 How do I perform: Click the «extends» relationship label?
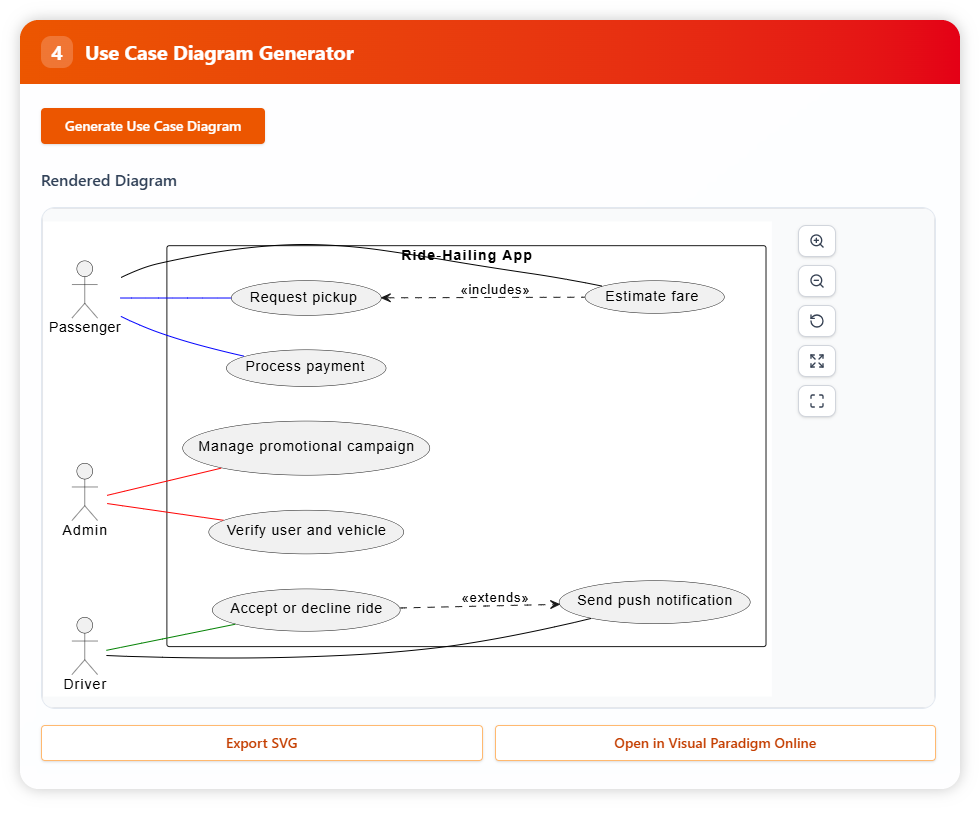click(495, 598)
